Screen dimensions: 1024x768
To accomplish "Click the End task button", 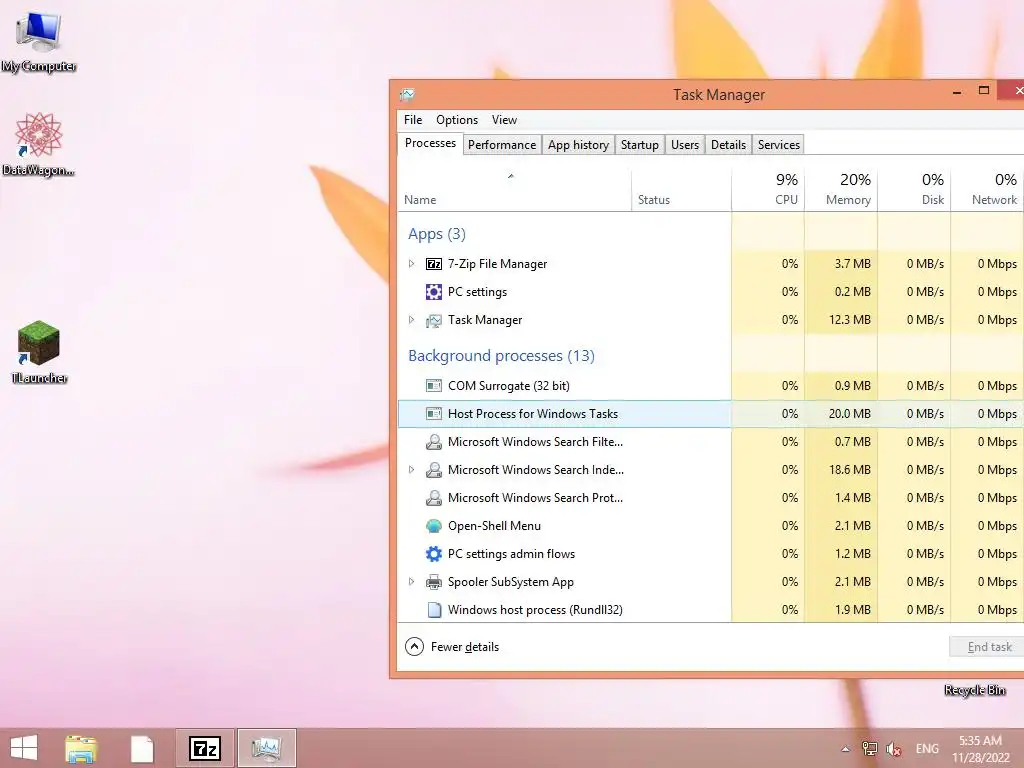I will point(989,647).
